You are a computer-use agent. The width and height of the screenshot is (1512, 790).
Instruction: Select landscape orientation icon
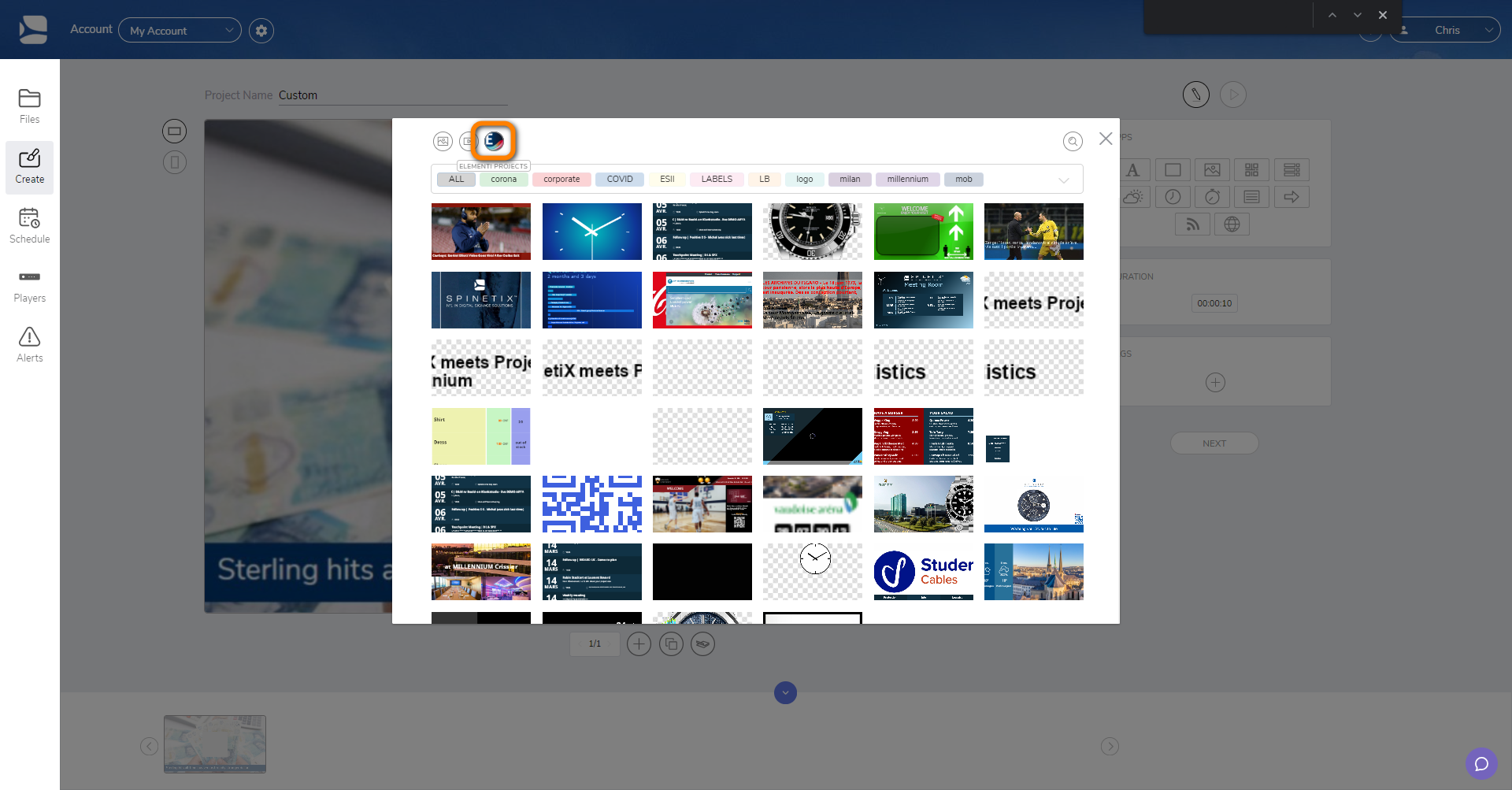[175, 131]
